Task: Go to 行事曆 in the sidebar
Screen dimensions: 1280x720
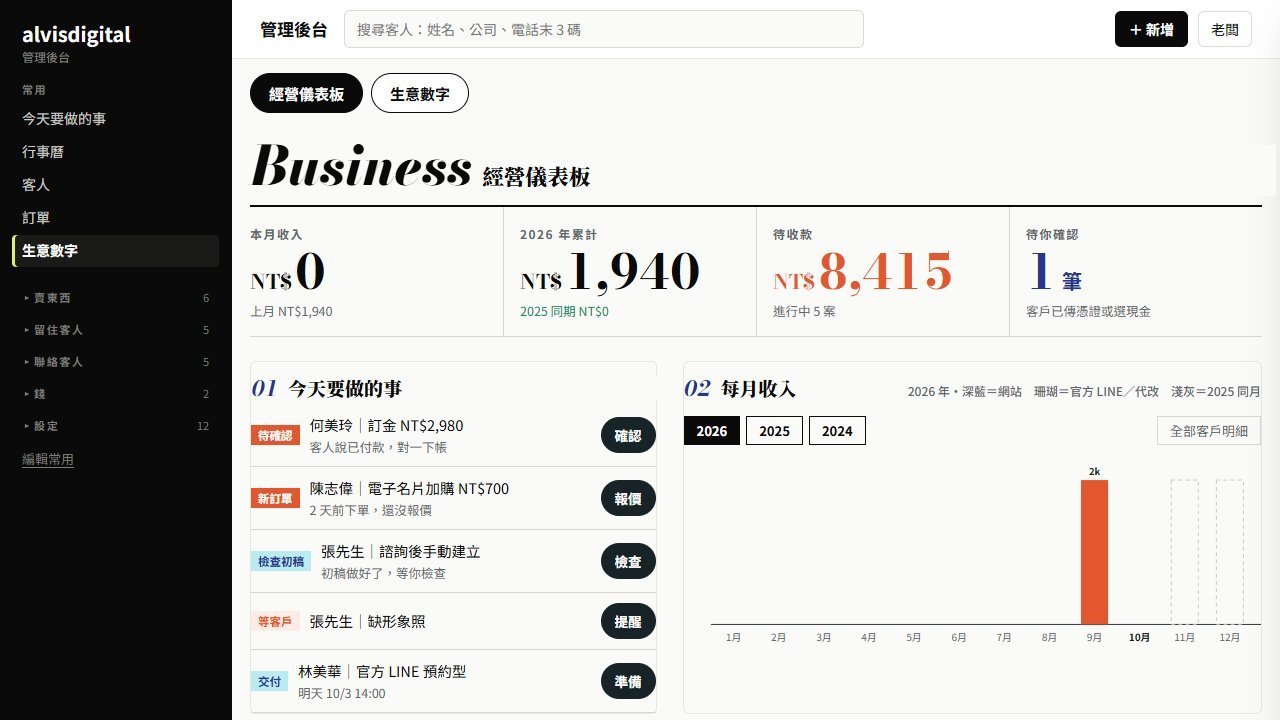Action: pyautogui.click(x=115, y=152)
